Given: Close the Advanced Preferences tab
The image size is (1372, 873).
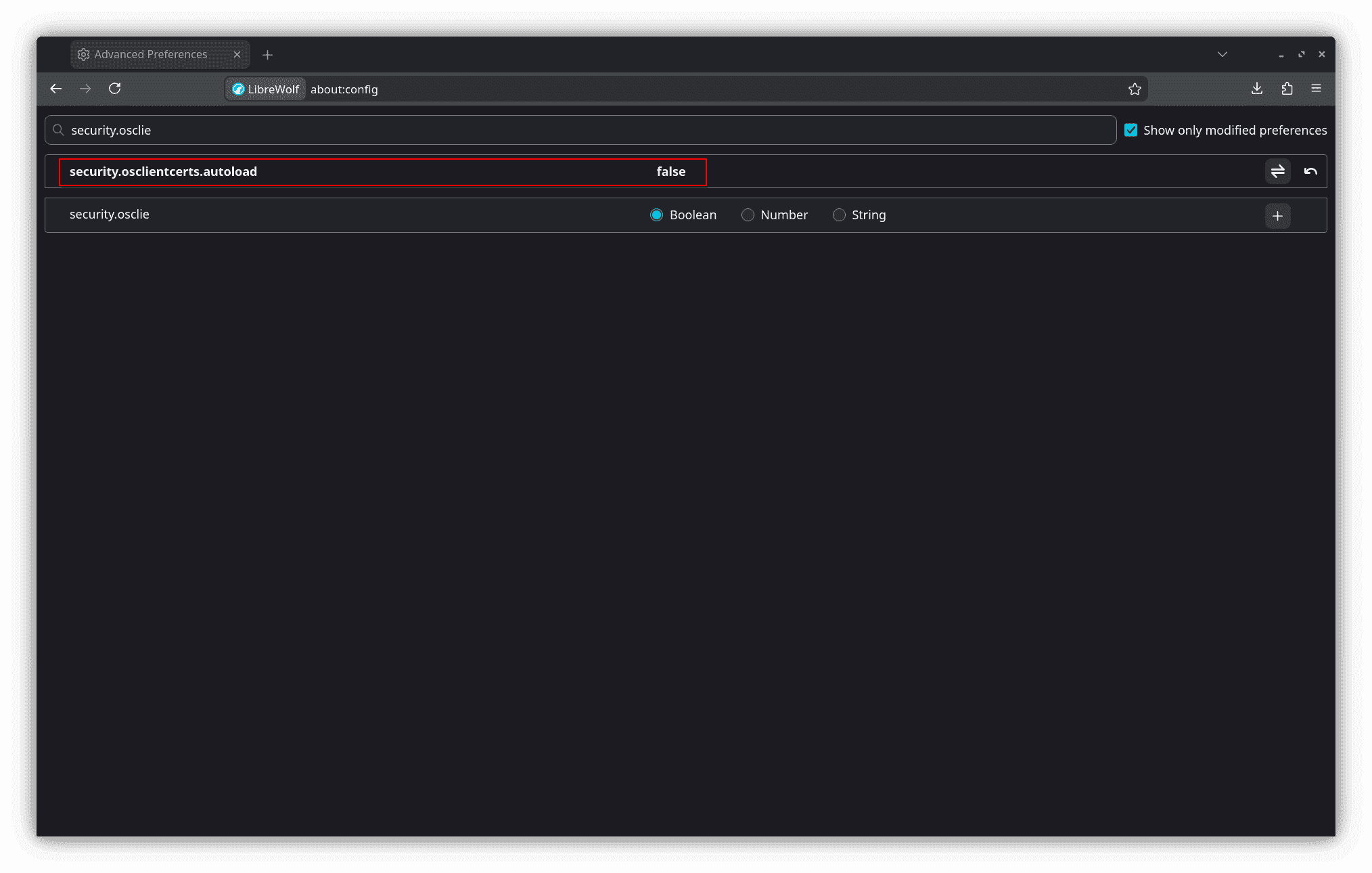Looking at the screenshot, I should 237,54.
